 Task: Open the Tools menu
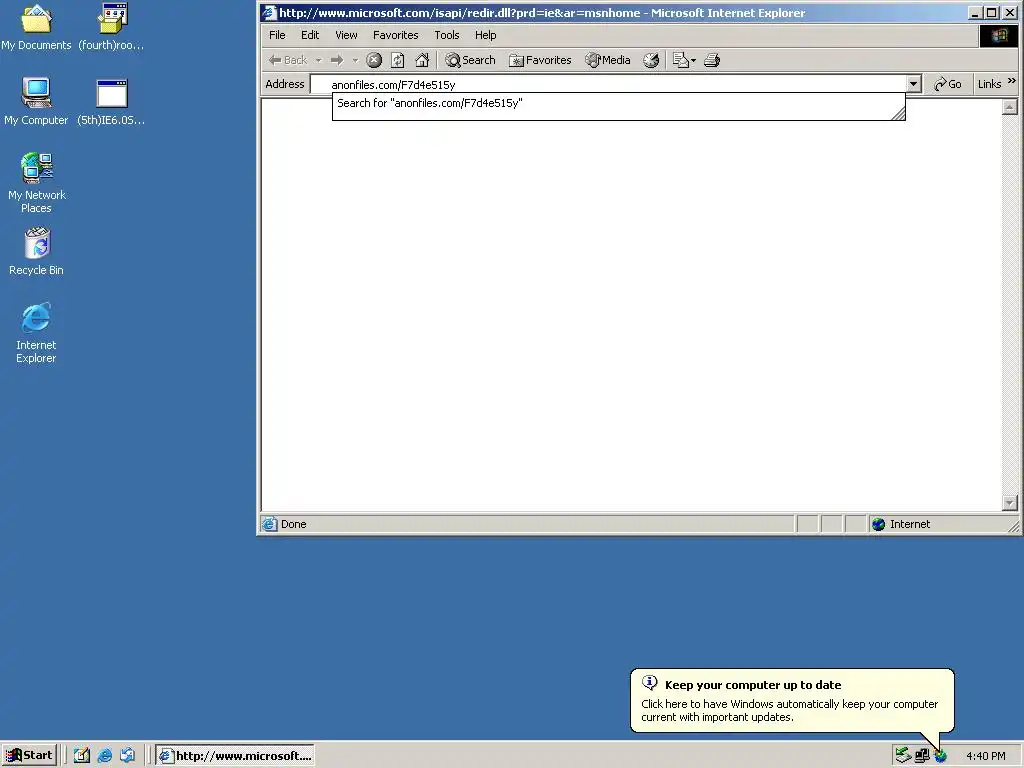coord(447,35)
